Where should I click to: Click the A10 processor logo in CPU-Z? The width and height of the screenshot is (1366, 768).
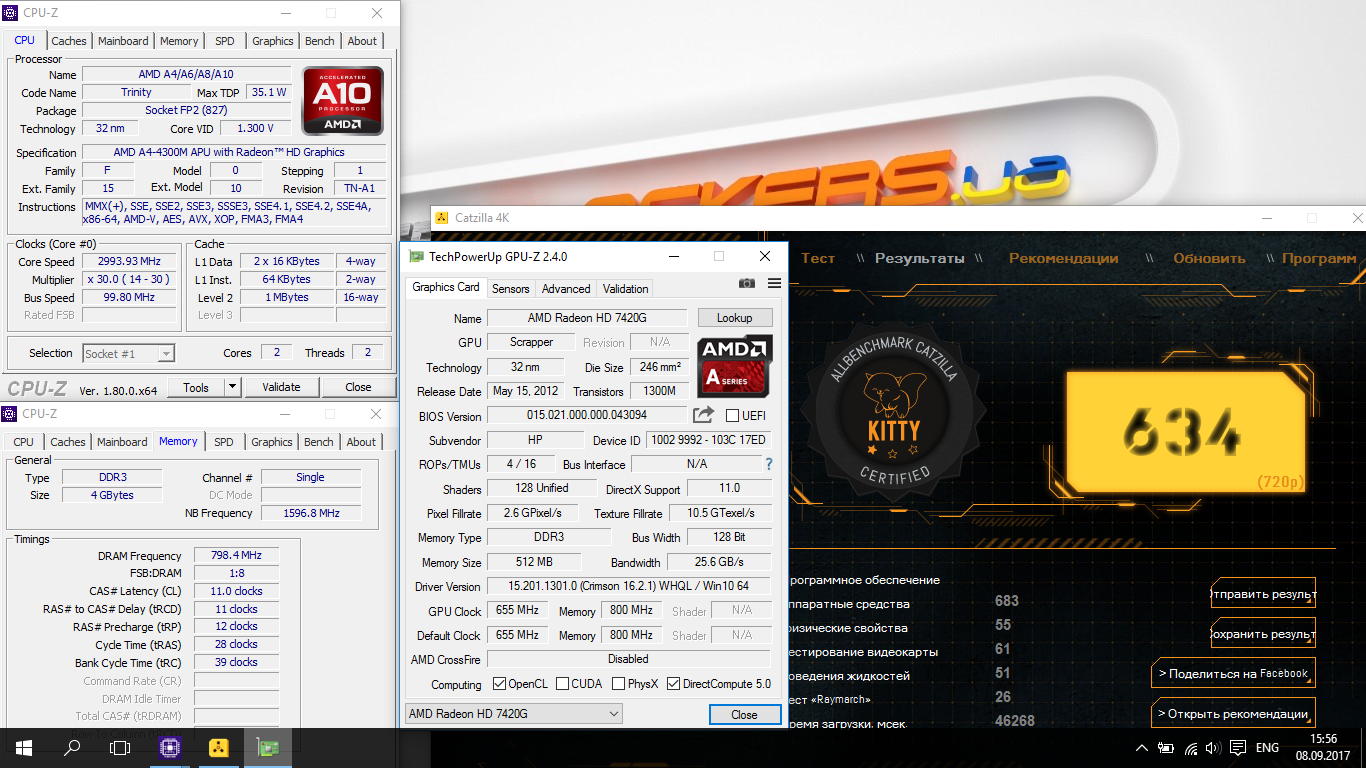pos(343,101)
